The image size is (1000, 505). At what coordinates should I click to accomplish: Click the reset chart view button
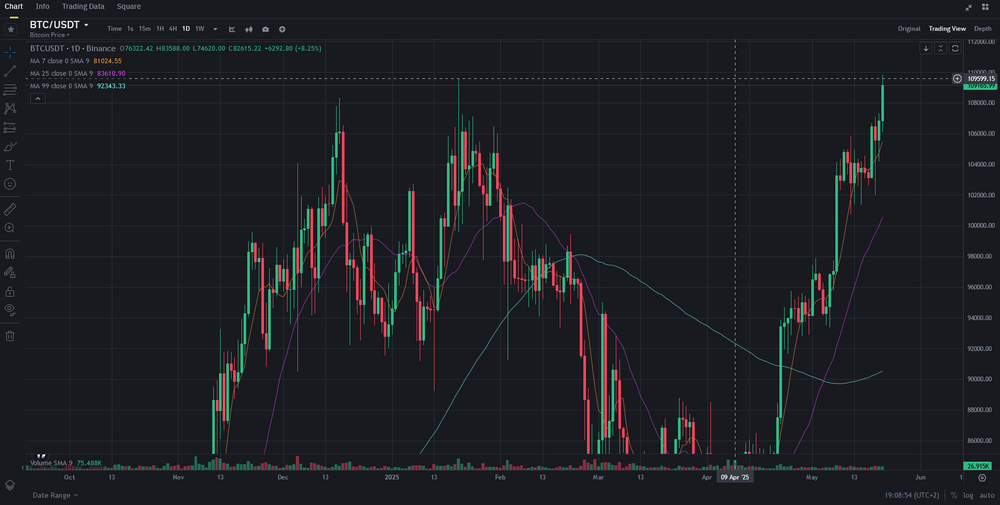[955, 48]
